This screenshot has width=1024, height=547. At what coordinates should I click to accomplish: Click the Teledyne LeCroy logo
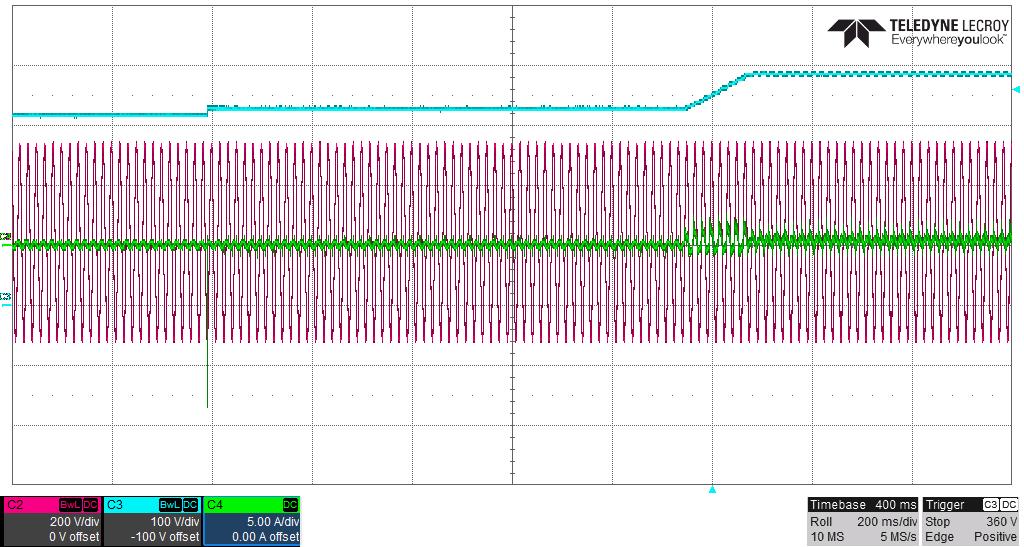[919, 33]
